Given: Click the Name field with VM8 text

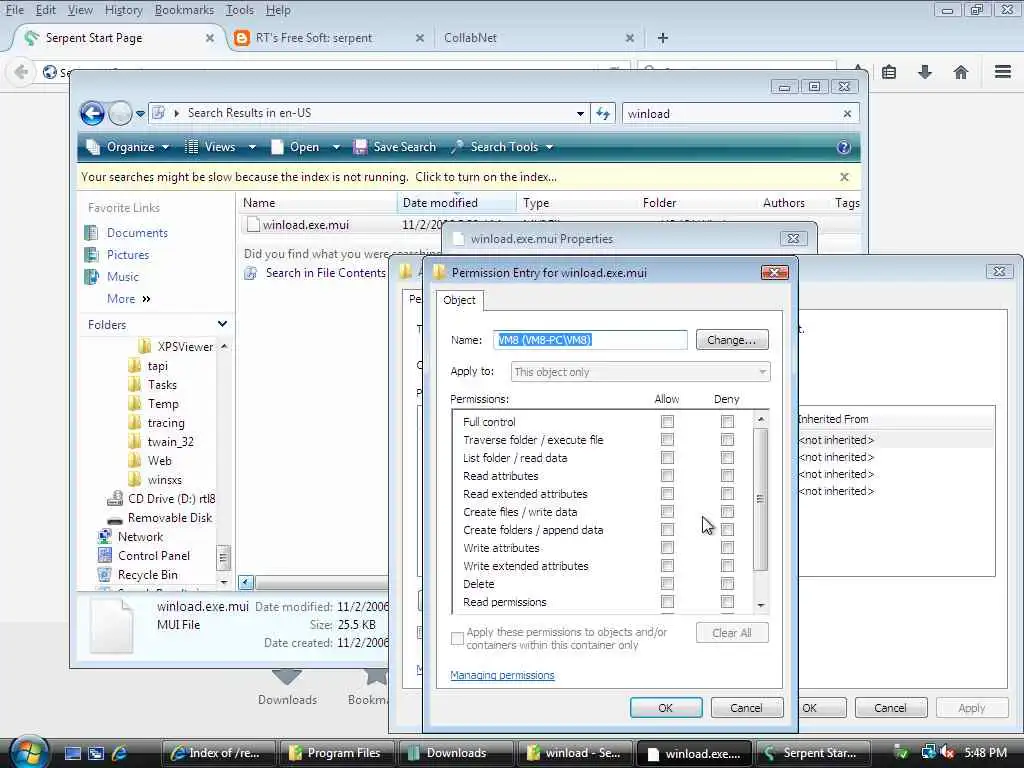Looking at the screenshot, I should click(x=590, y=340).
